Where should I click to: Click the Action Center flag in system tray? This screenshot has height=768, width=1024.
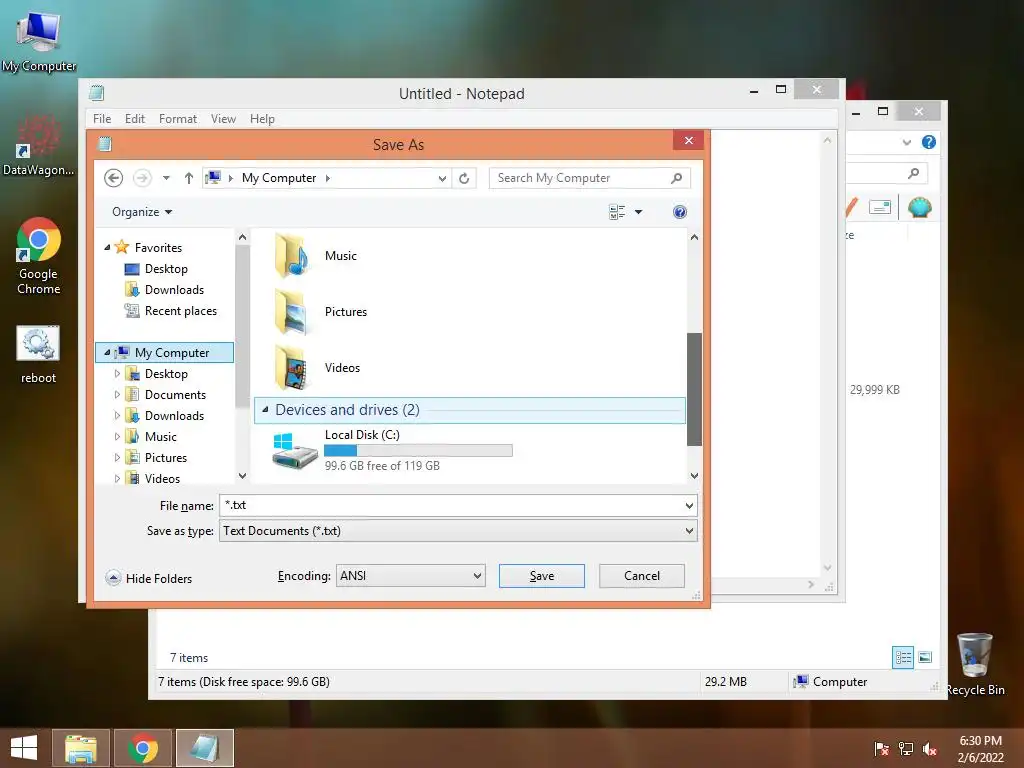point(881,748)
